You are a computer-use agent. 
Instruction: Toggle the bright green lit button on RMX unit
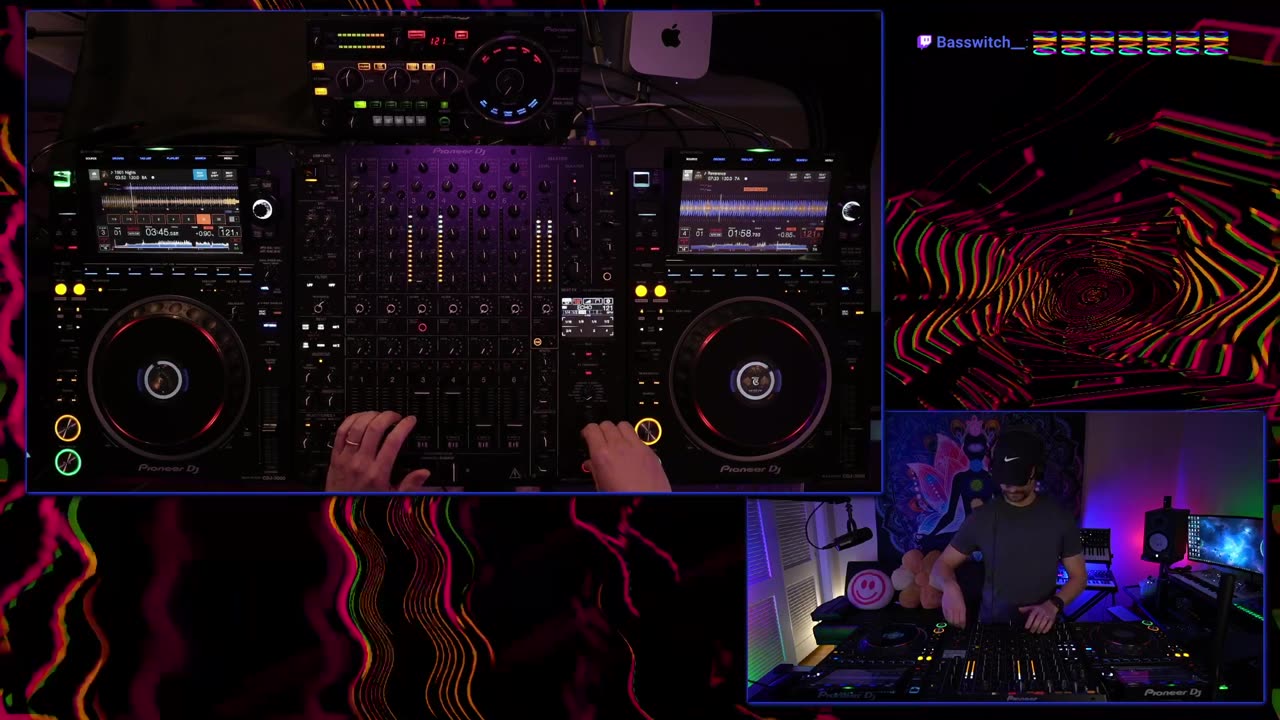pyautogui.click(x=360, y=104)
